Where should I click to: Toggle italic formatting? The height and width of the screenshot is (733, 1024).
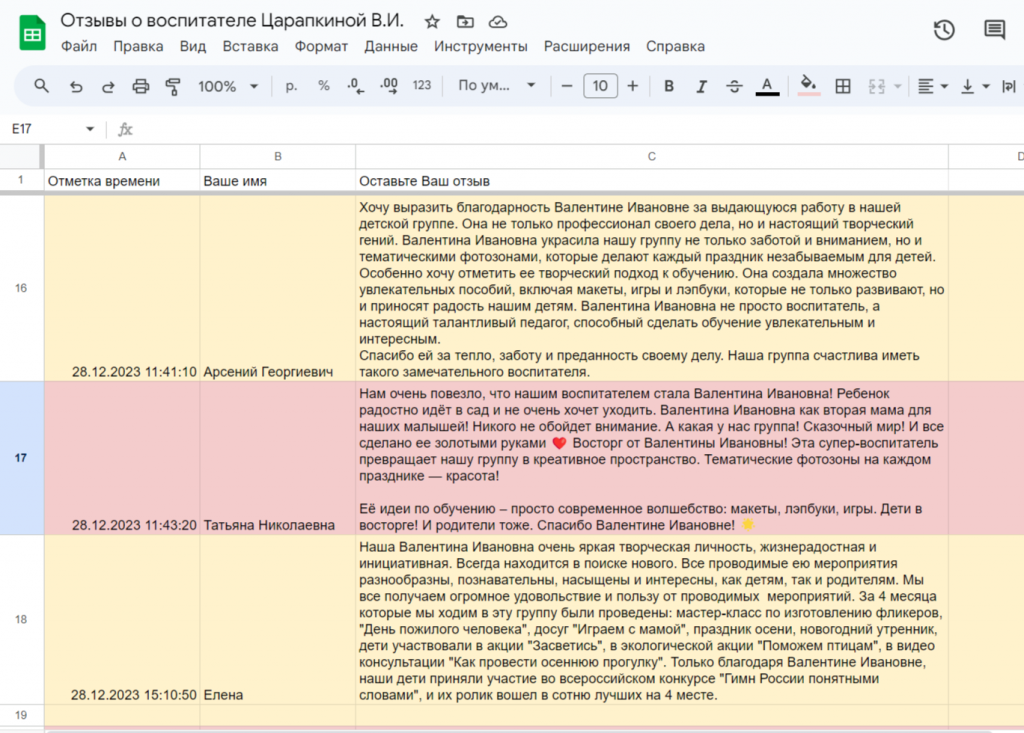point(702,86)
